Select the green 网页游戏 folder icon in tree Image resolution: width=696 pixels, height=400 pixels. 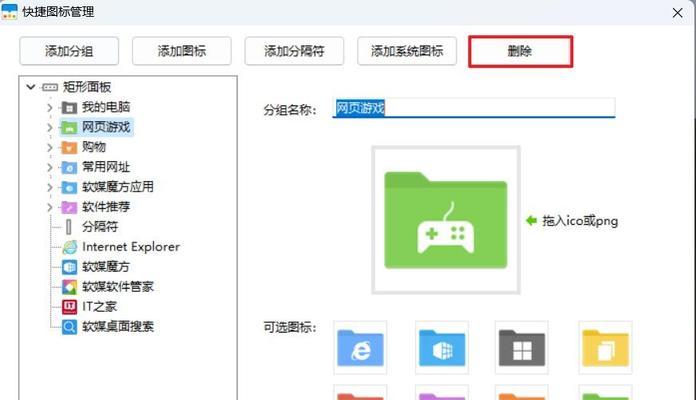69,127
